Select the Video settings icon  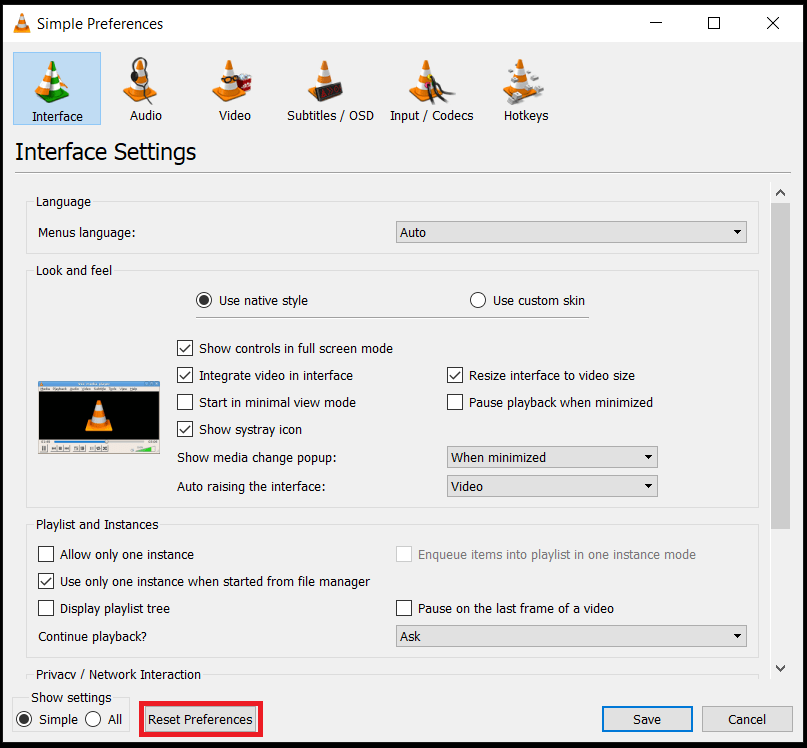click(x=233, y=88)
